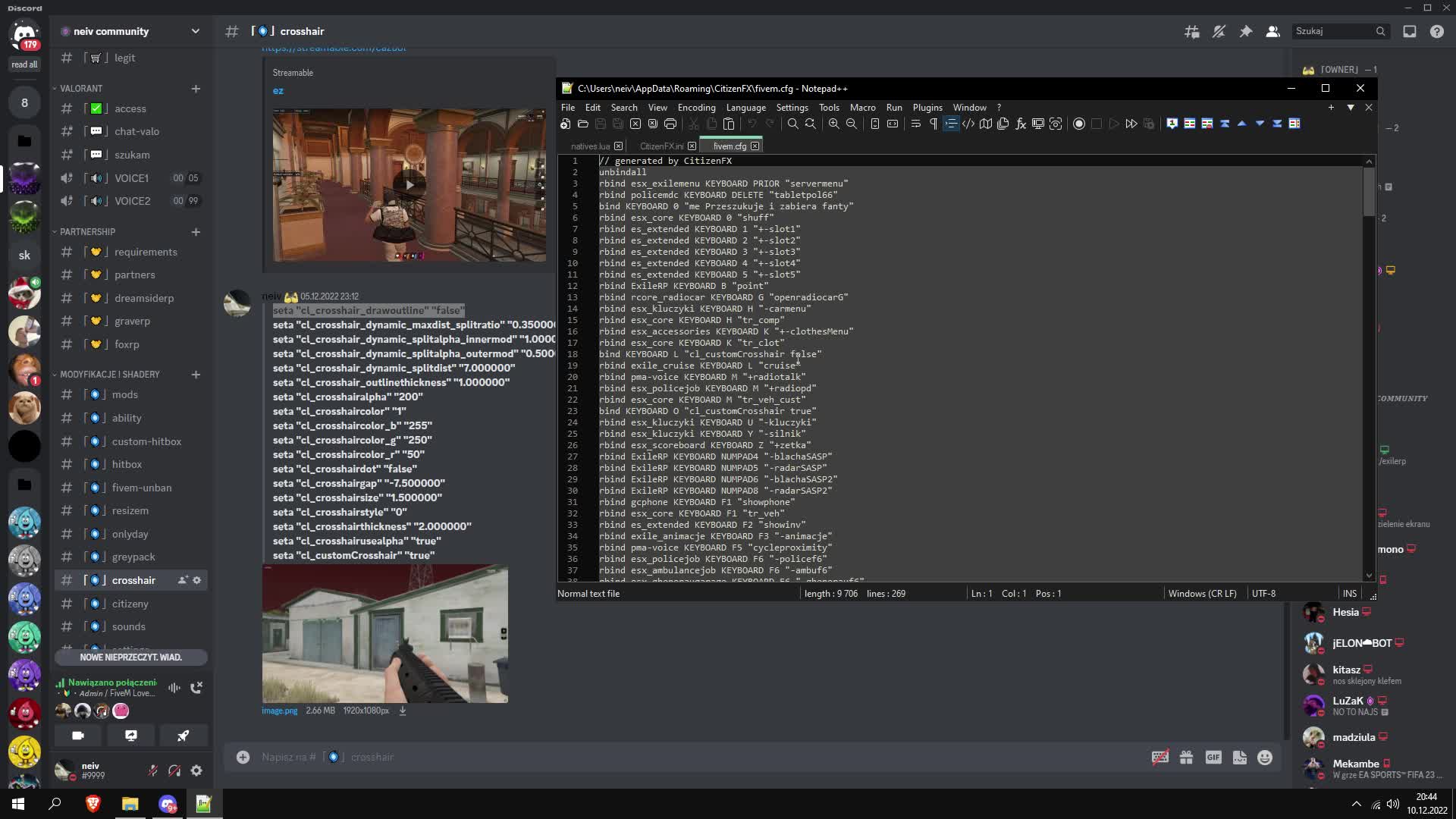Click the NOWE NIEPRZECZYT. WIAD. bar
Screen dimensions: 1456x819
(130, 657)
